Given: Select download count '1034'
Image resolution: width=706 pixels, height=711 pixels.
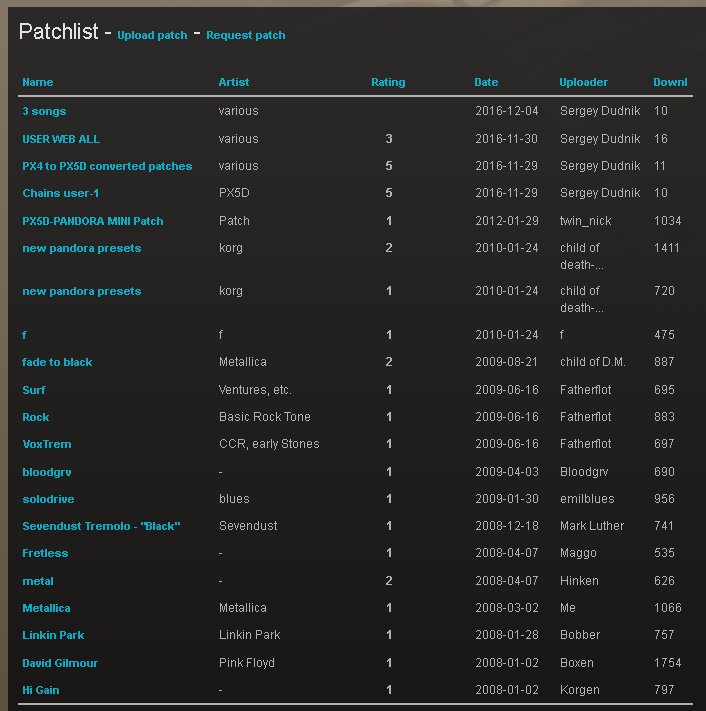Looking at the screenshot, I should coord(667,221).
